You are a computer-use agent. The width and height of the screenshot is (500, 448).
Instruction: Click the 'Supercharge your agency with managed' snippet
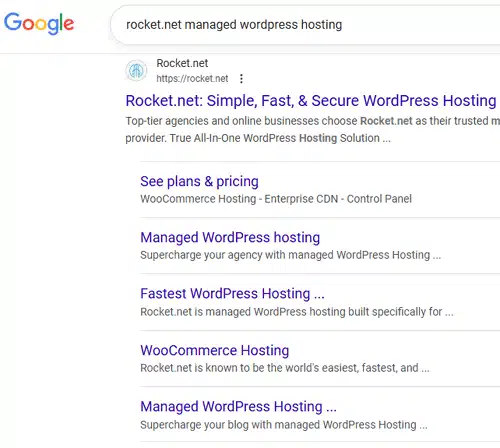click(x=291, y=255)
